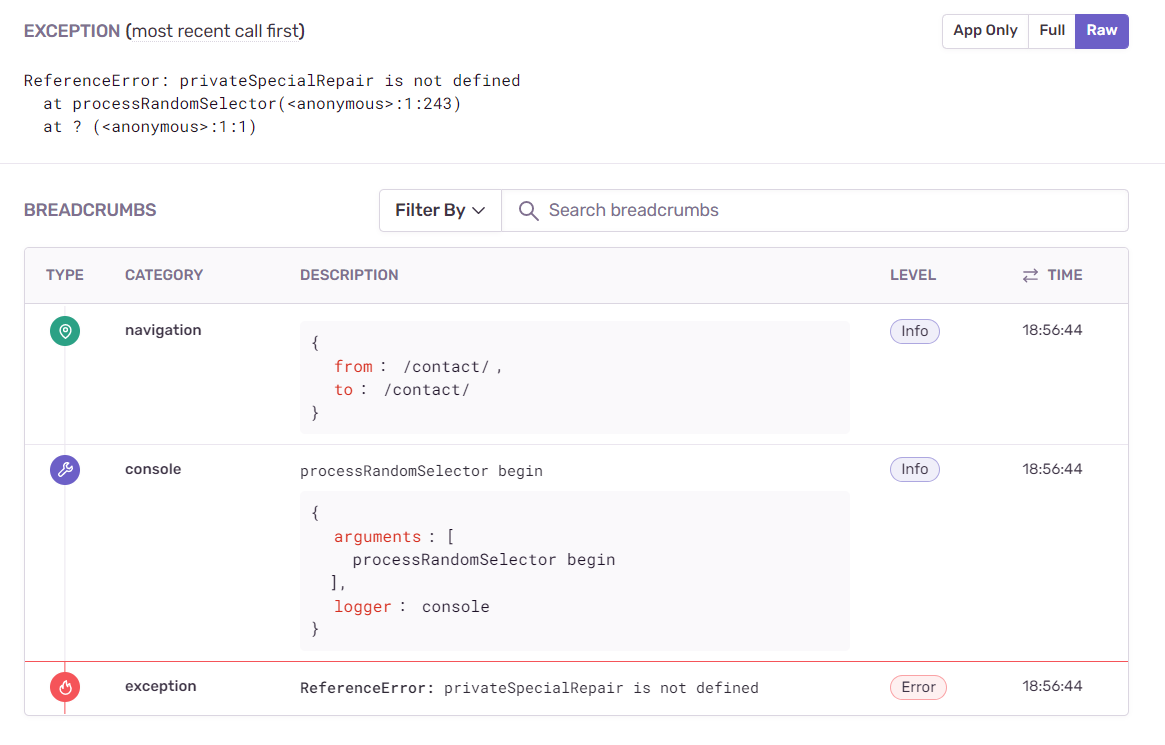The height and width of the screenshot is (745, 1165).
Task: Click the search magnifier icon in breadcrumbs
Action: pyautogui.click(x=529, y=211)
